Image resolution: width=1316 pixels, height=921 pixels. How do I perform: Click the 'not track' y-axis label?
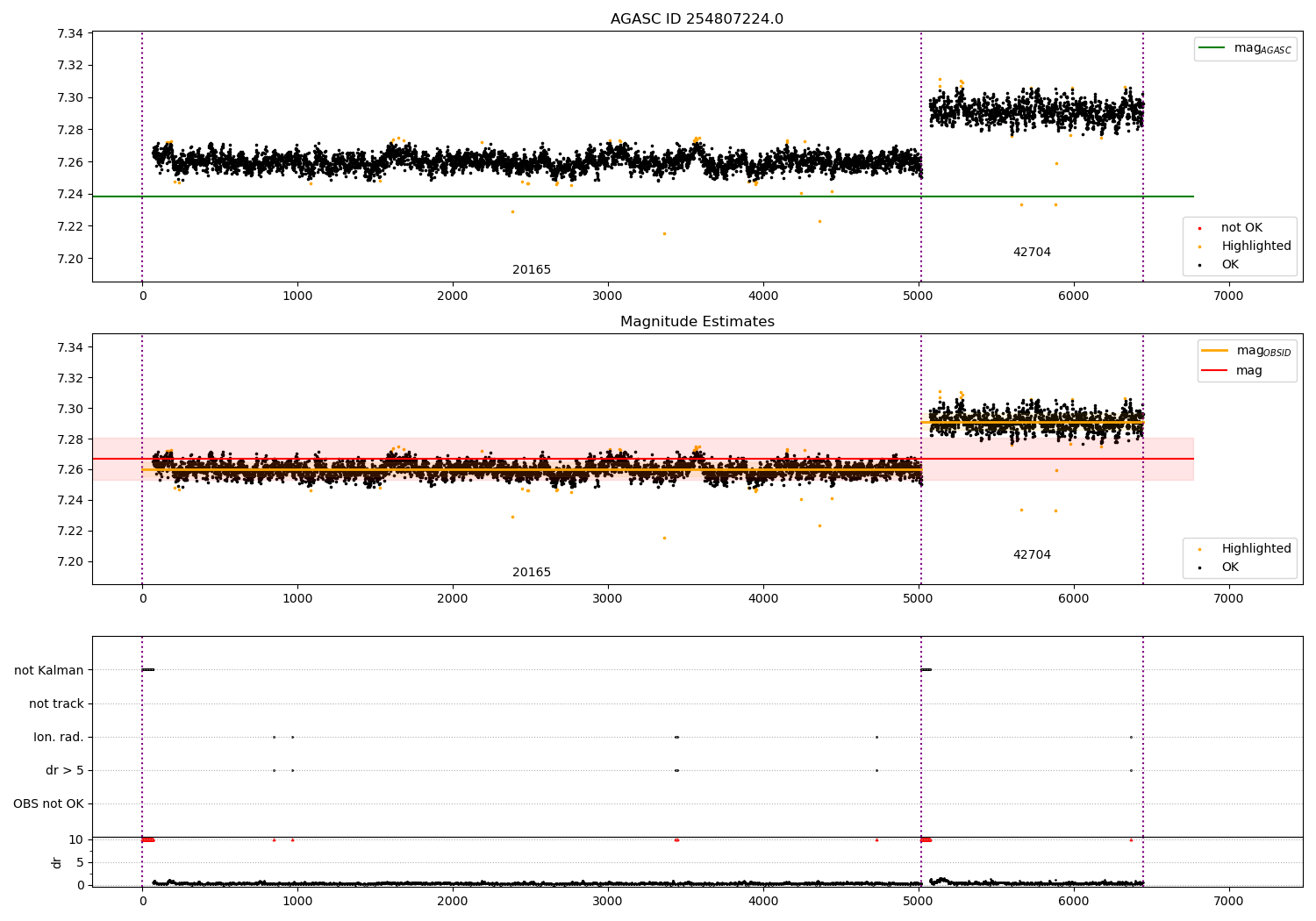(56, 703)
